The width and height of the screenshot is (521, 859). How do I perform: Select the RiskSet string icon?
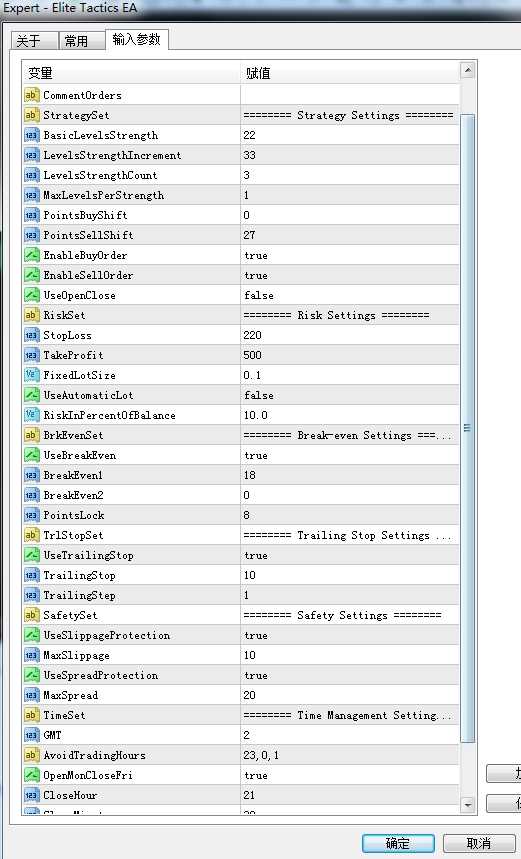[32, 315]
